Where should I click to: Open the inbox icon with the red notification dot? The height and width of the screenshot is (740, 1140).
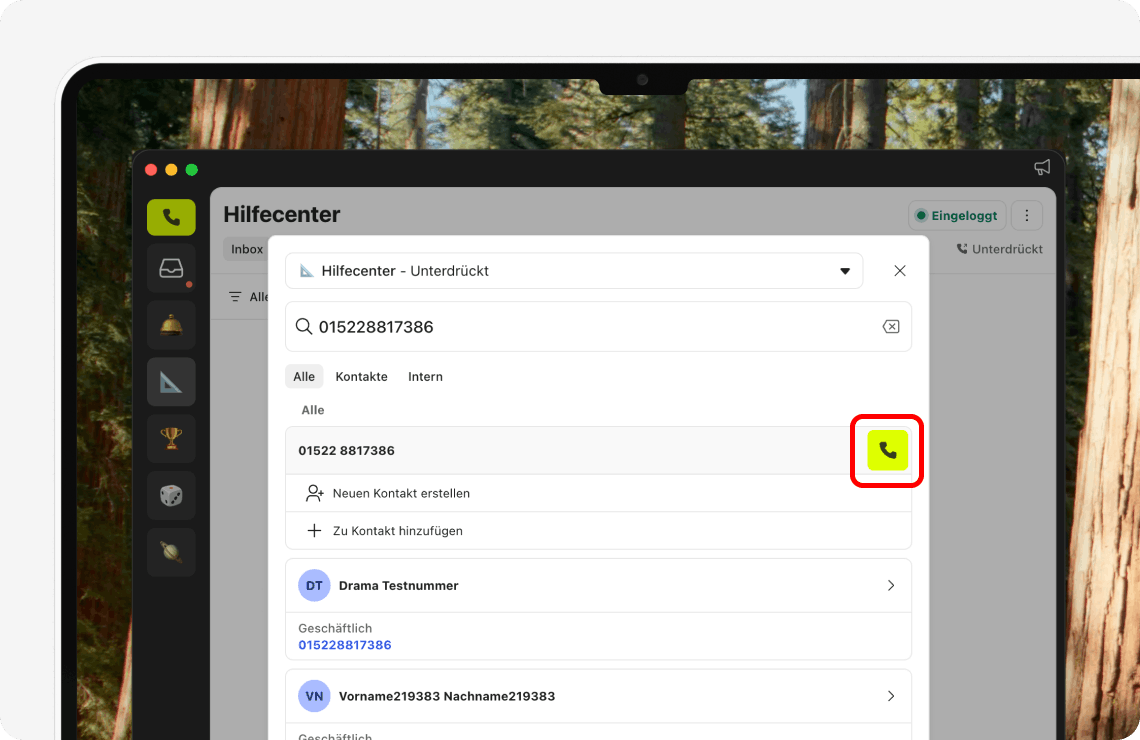171,267
